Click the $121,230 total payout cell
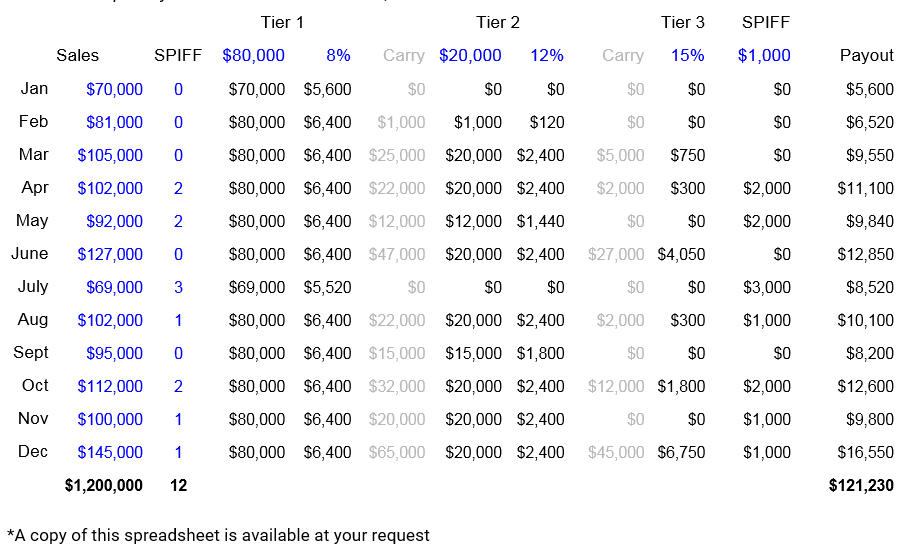This screenshot has width=912, height=552. click(861, 485)
